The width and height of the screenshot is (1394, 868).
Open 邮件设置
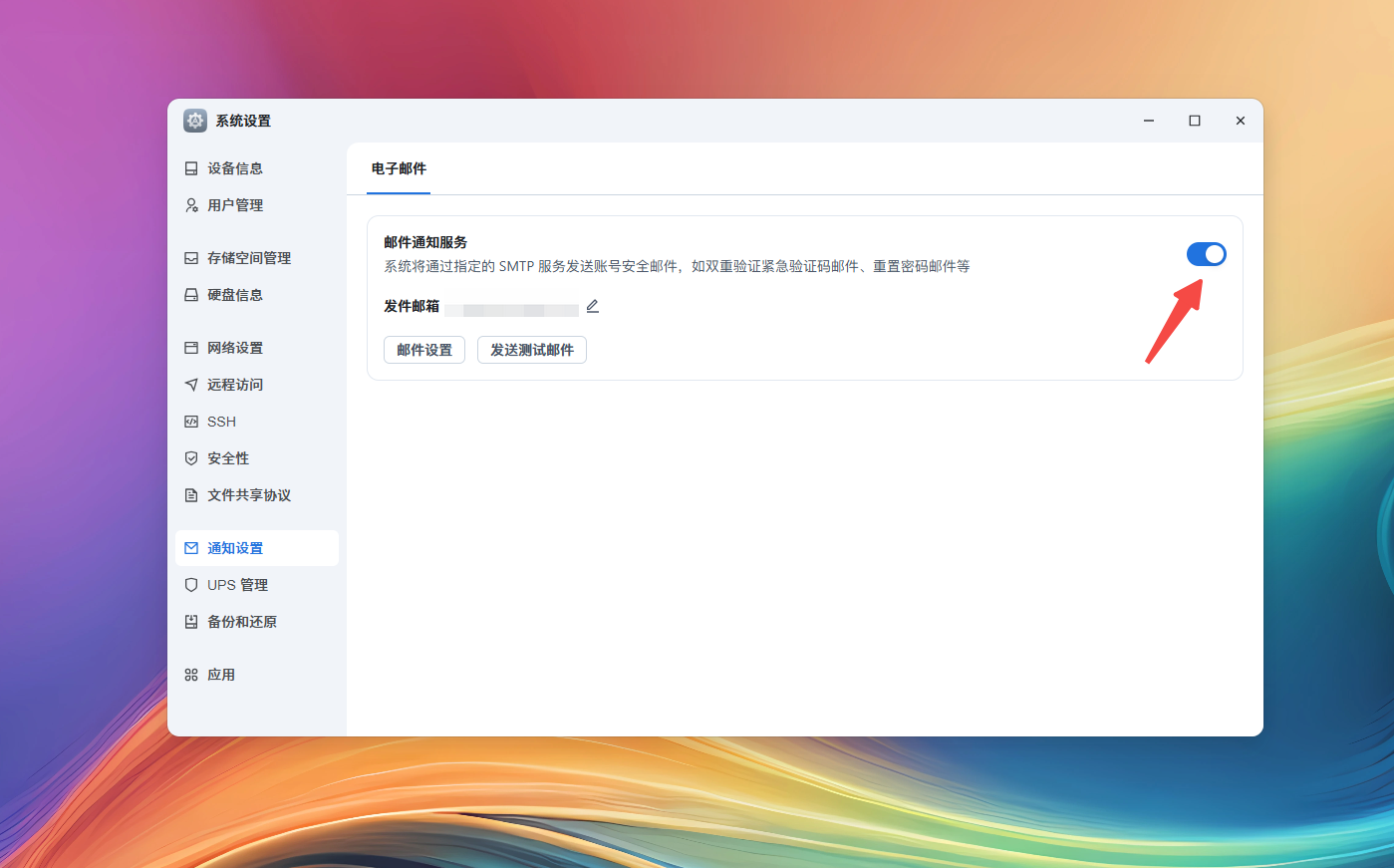[x=423, y=350]
